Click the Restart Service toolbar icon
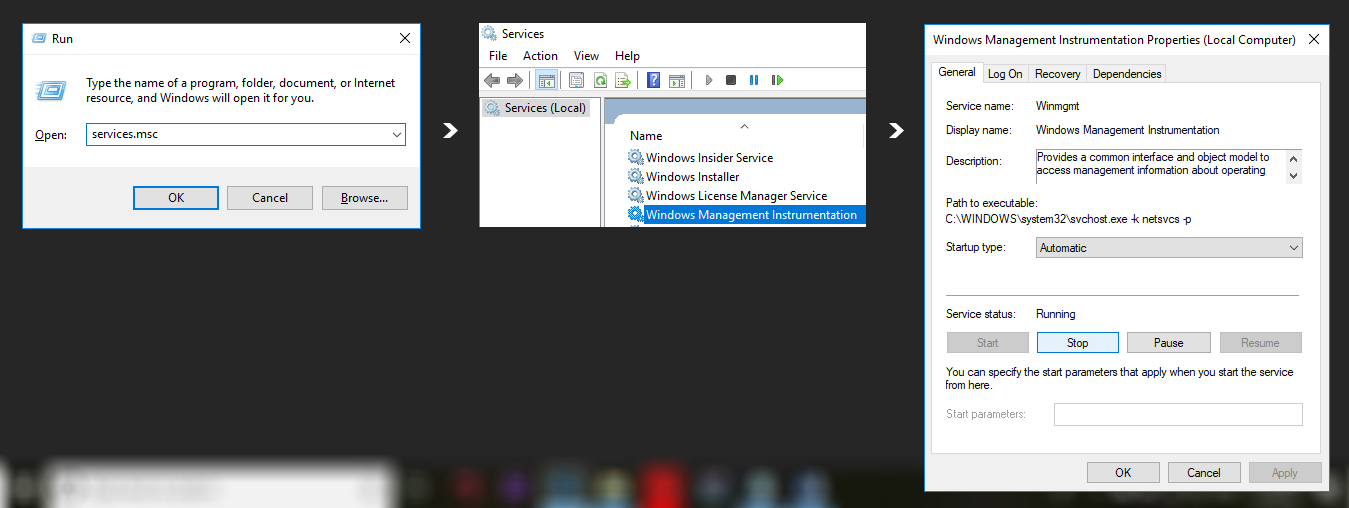The height and width of the screenshot is (508, 1349). 777,80
